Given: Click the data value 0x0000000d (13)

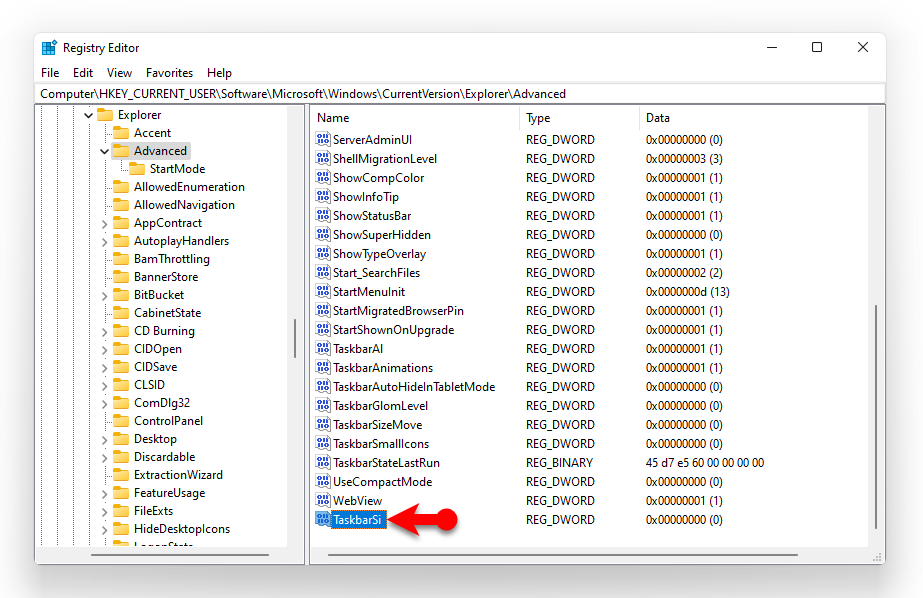Looking at the screenshot, I should [688, 291].
